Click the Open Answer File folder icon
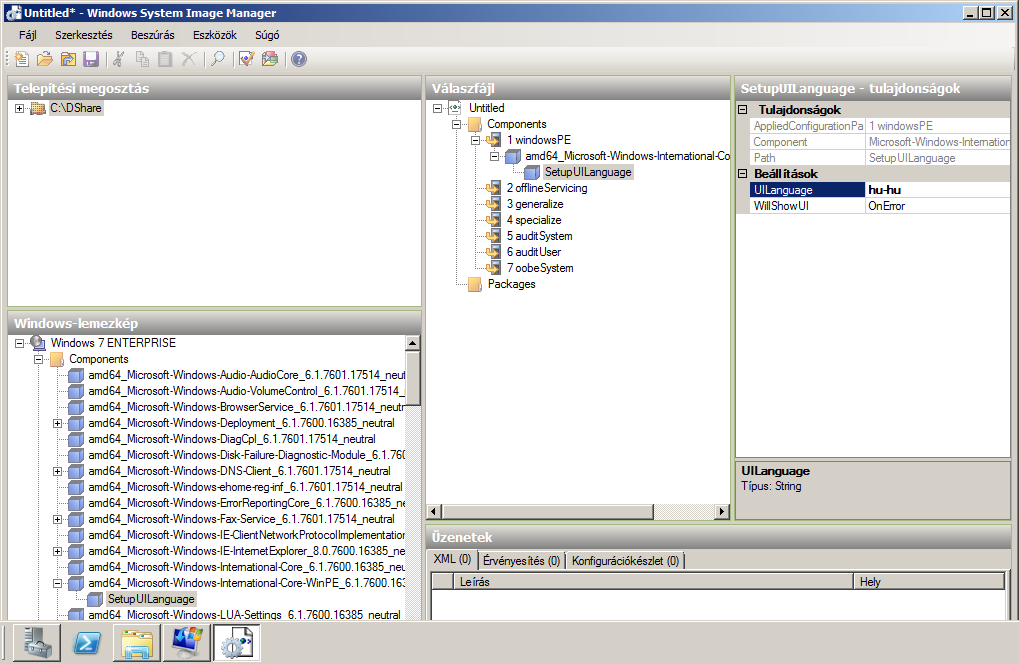The height and width of the screenshot is (664, 1019). tap(44, 59)
